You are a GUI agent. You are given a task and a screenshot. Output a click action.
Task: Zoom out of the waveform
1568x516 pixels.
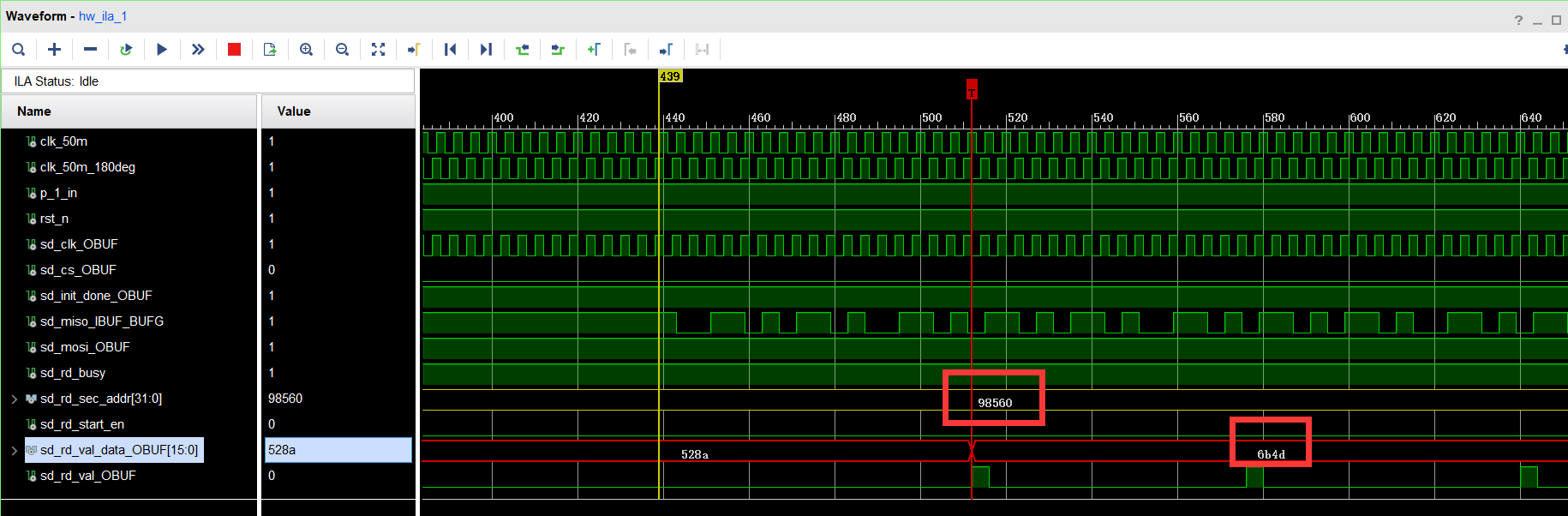click(x=342, y=50)
